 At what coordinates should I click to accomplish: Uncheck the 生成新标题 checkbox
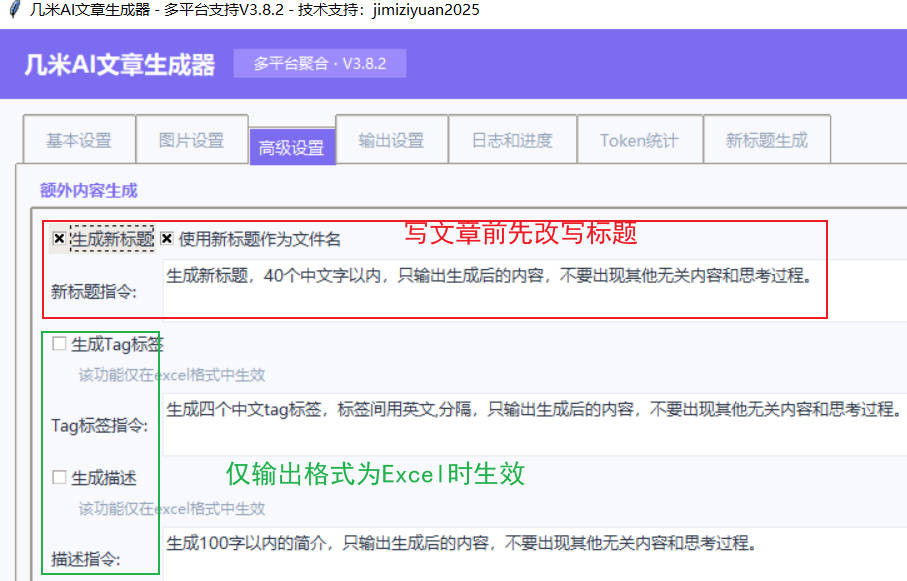(59, 238)
